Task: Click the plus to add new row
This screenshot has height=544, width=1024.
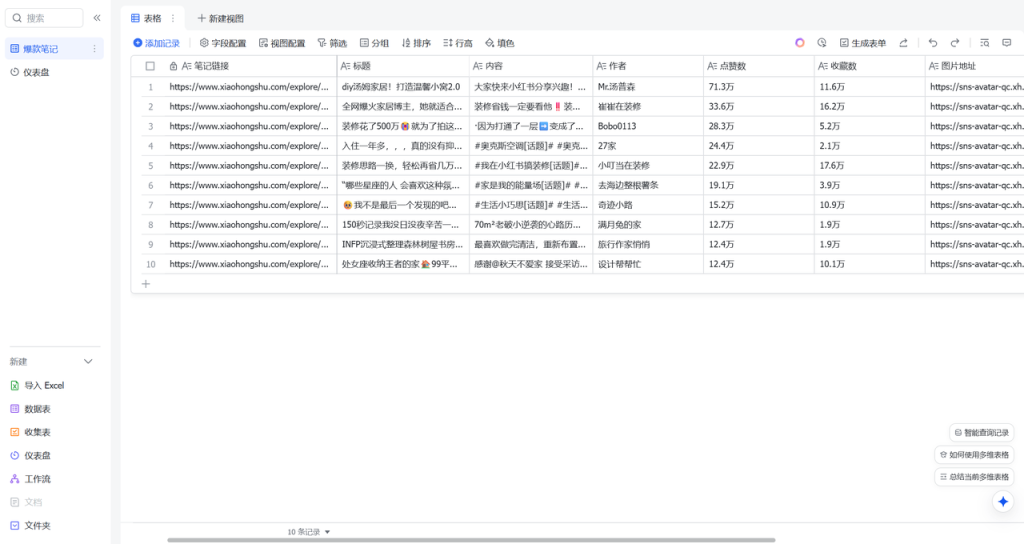Action: 146,284
